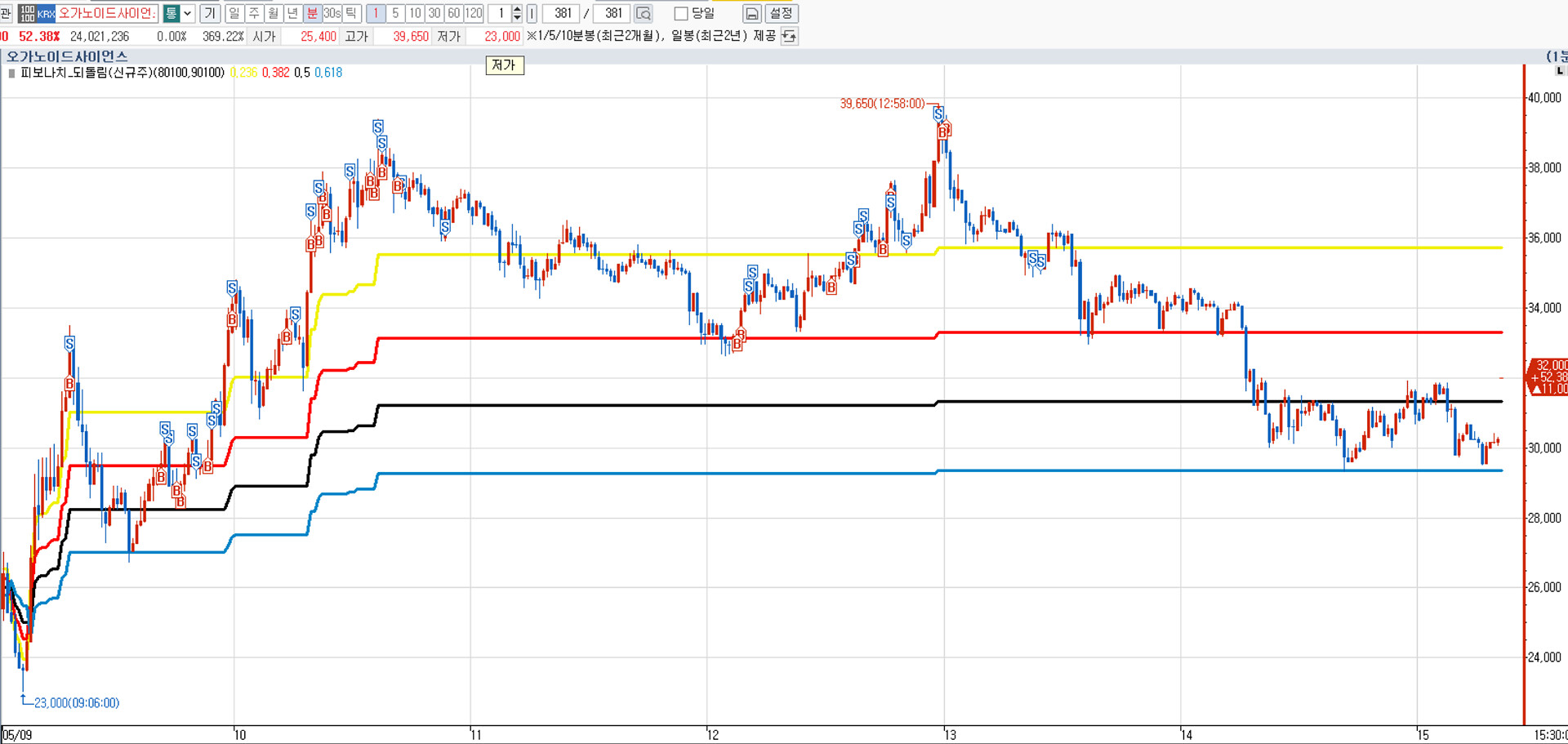Viewport: 1568px width, 744px height.
Task: Open the chart zoom magnifier icon
Action: [x=644, y=13]
